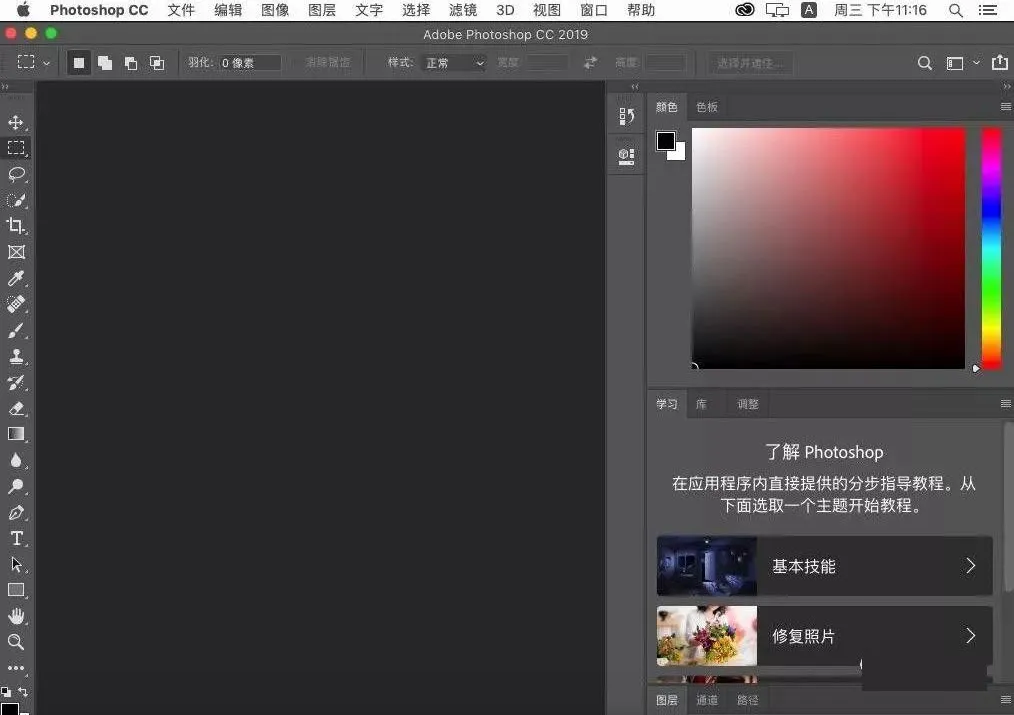The height and width of the screenshot is (715, 1014).
Task: Open the 修复照片 tutorial category
Action: (x=825, y=636)
